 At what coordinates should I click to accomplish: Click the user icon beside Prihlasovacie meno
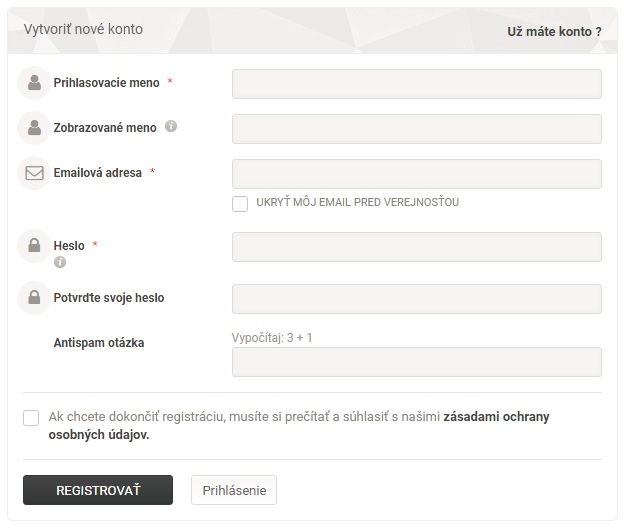point(34,83)
